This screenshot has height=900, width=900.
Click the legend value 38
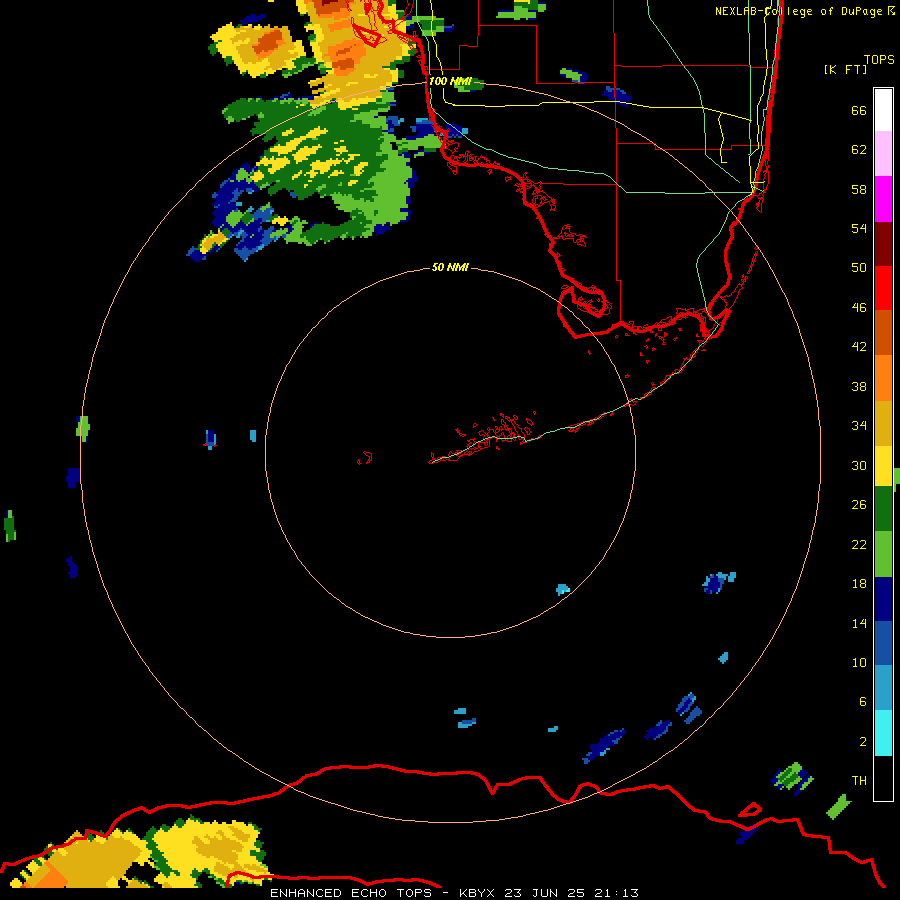(x=859, y=387)
